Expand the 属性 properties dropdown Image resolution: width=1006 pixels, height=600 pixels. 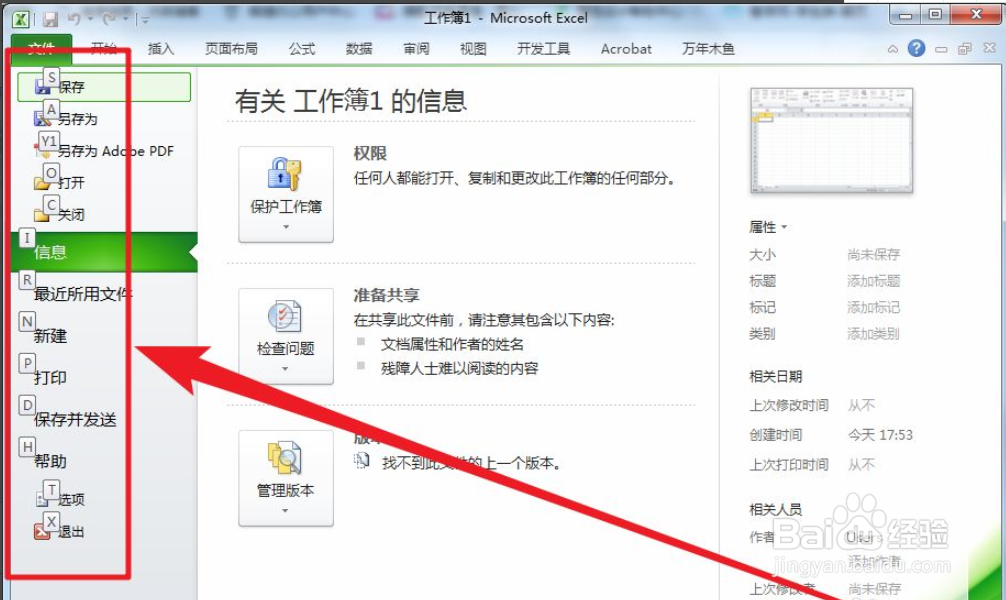coord(768,227)
